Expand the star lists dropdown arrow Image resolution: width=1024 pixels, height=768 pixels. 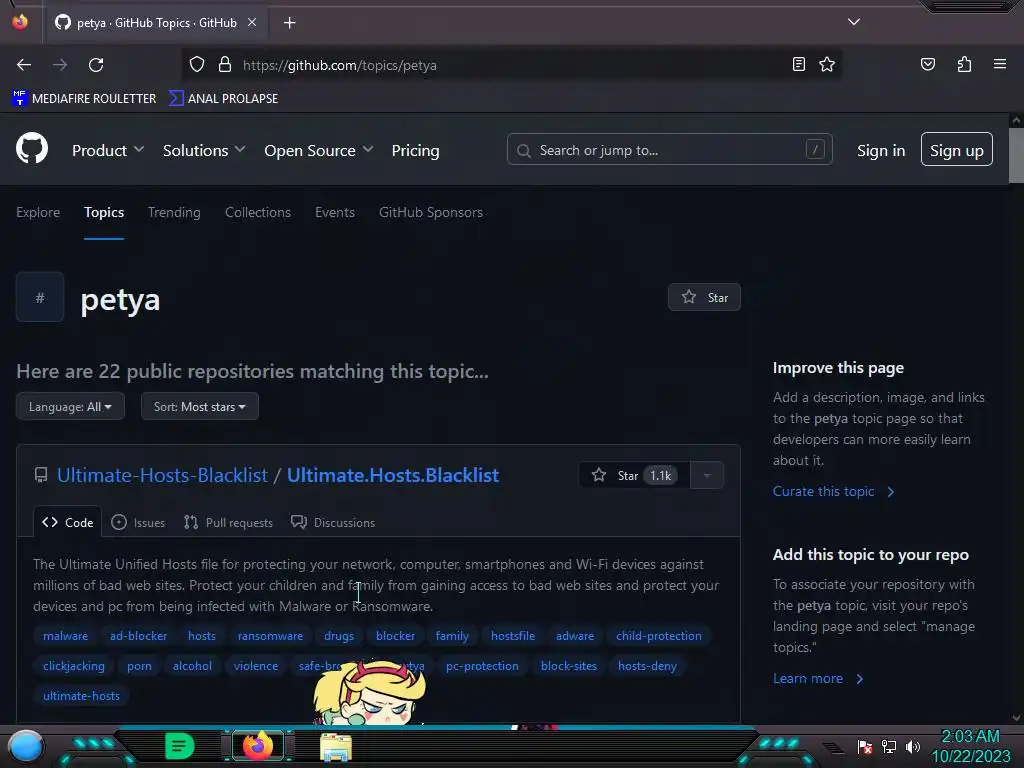click(x=707, y=475)
